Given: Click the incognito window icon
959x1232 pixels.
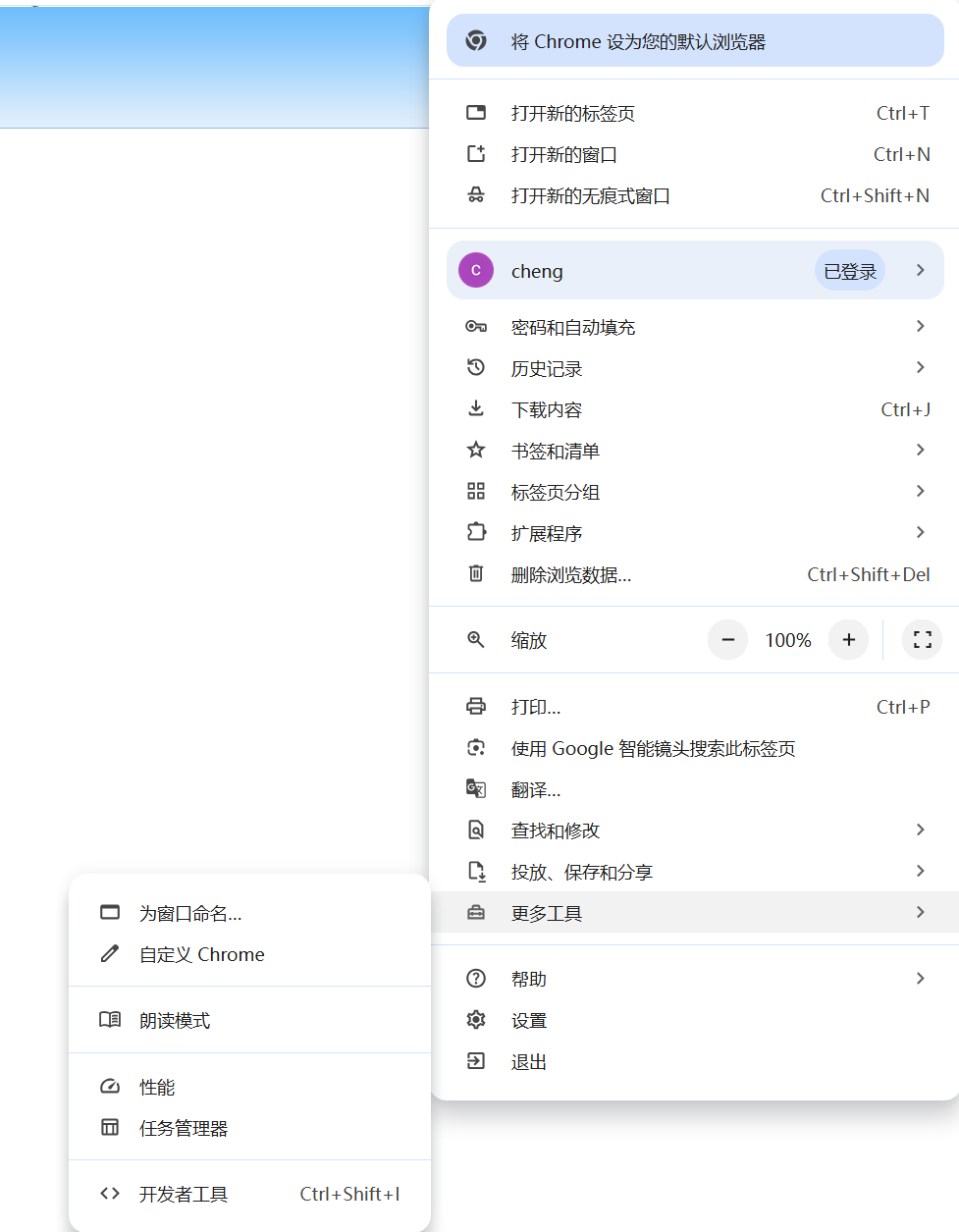Looking at the screenshot, I should tap(476, 195).
